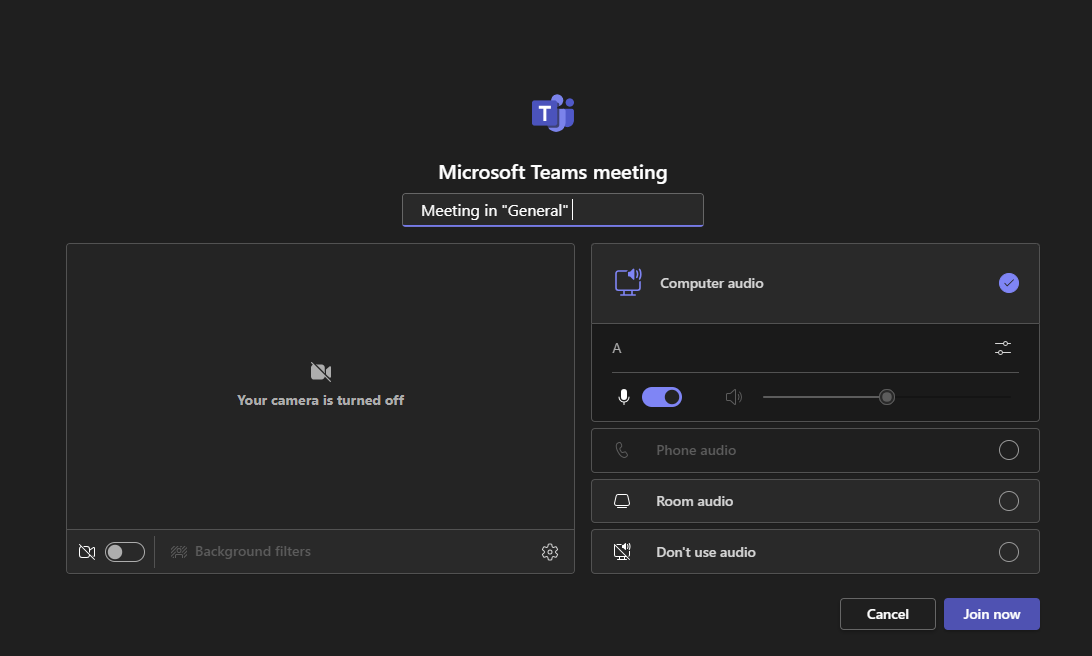Viewport: 1092px width, 656px height.
Task: Click the speaker volume icon
Action: click(x=733, y=397)
